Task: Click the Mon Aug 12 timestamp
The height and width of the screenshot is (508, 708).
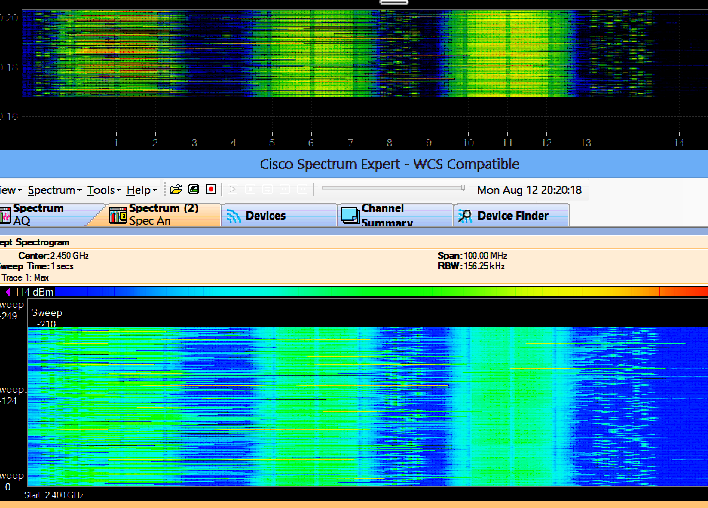Action: (529, 190)
